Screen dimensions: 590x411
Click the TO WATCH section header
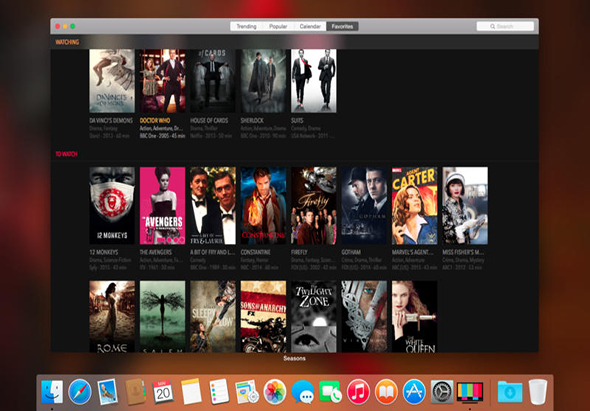[x=66, y=154]
